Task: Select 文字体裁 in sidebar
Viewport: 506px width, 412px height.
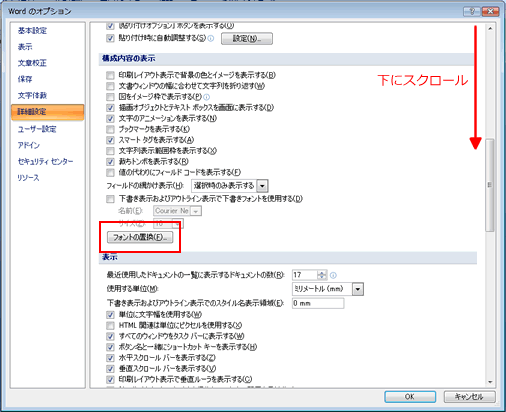Action: 32,96
